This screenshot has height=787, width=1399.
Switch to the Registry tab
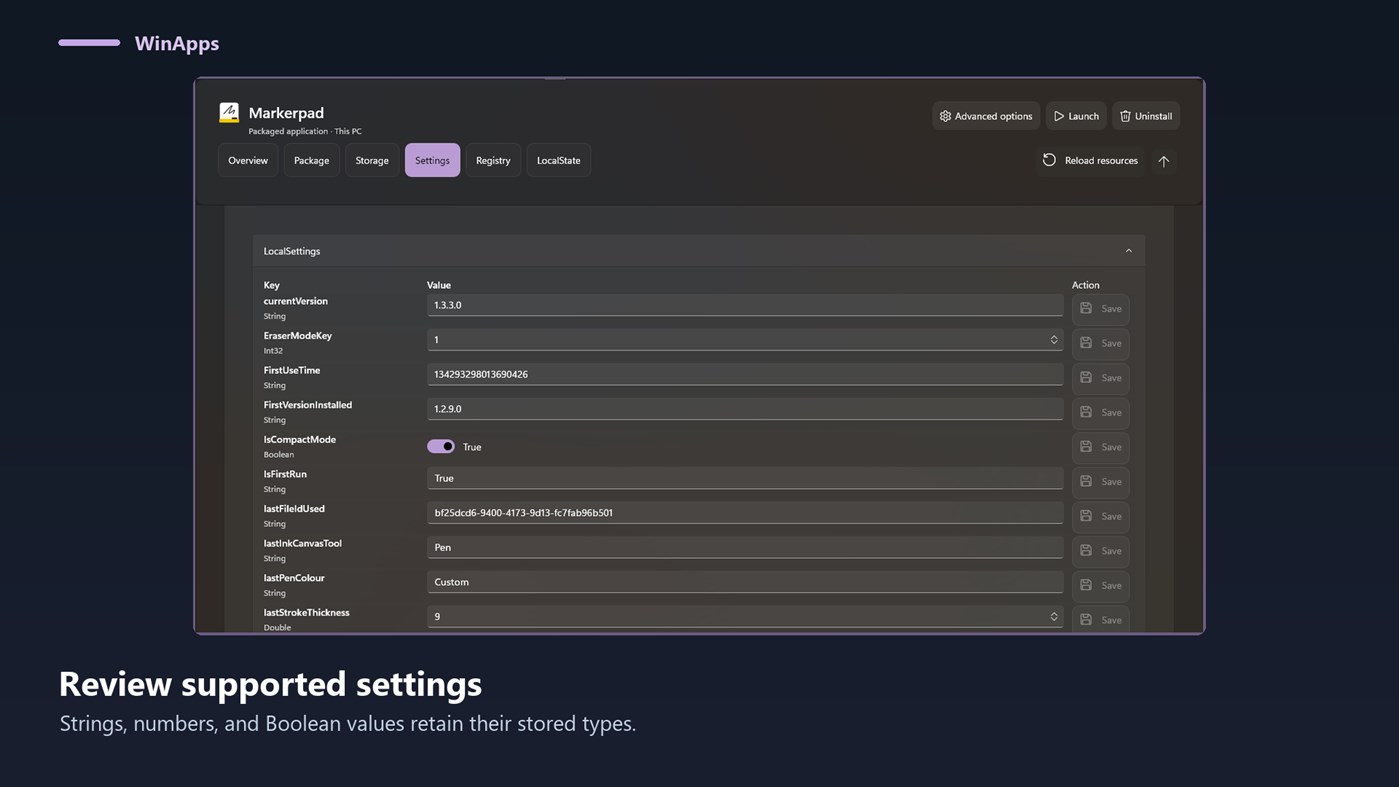(493, 160)
